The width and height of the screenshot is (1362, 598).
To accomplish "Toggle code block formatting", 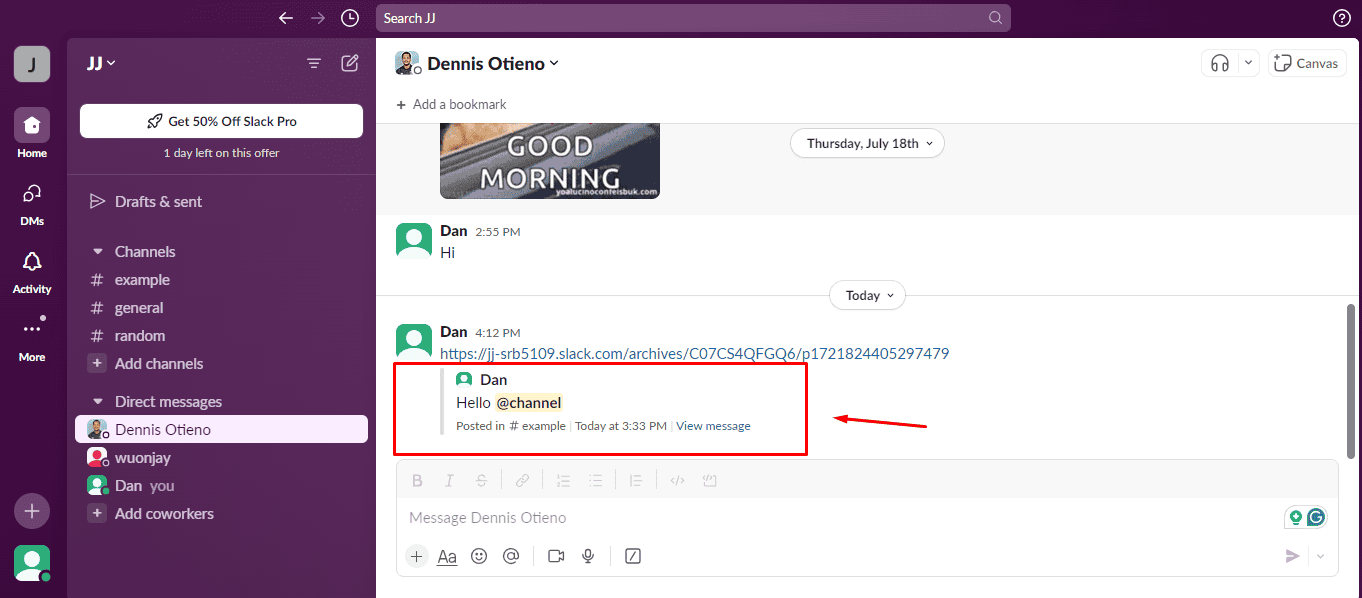I will click(710, 480).
